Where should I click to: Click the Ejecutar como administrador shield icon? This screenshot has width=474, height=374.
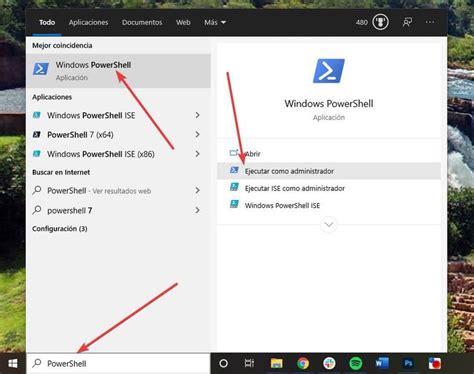pos(234,170)
